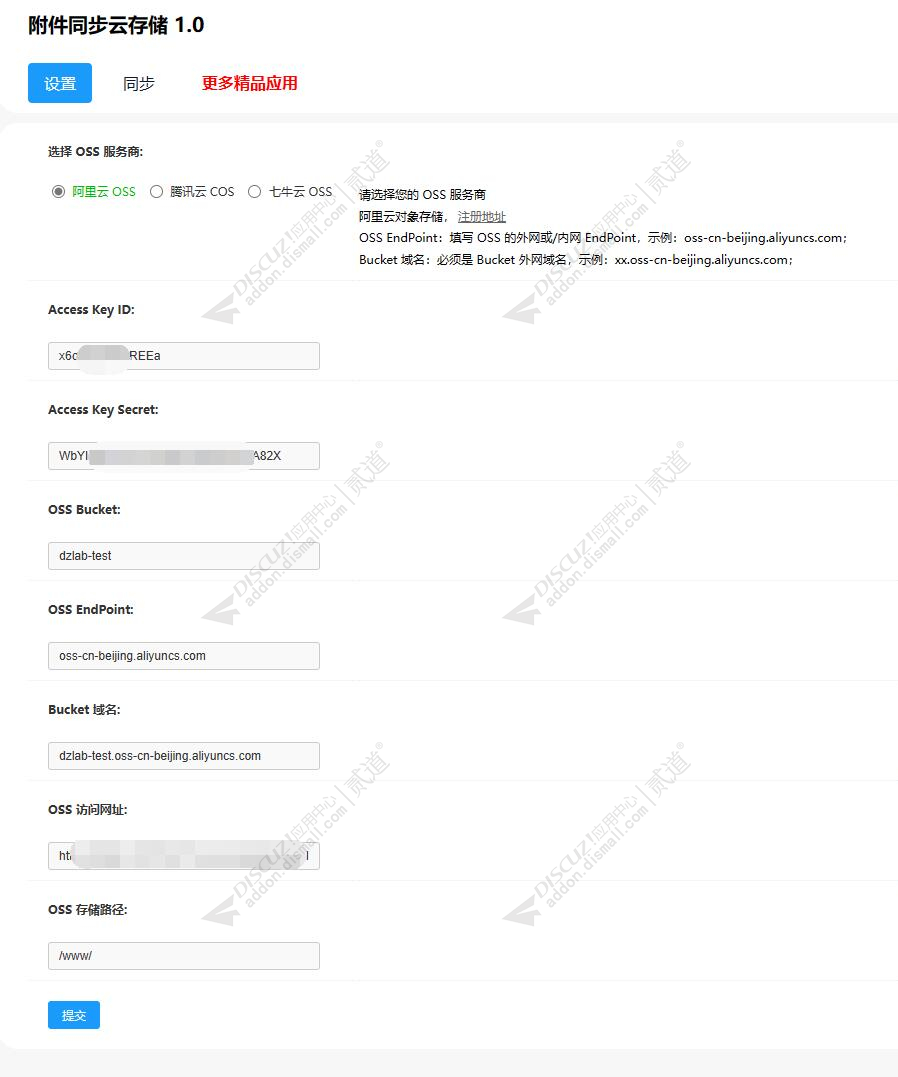Click the xx.oss-cn-beijing.aliyuncs.com Bucket hint line

pyautogui.click(x=576, y=260)
